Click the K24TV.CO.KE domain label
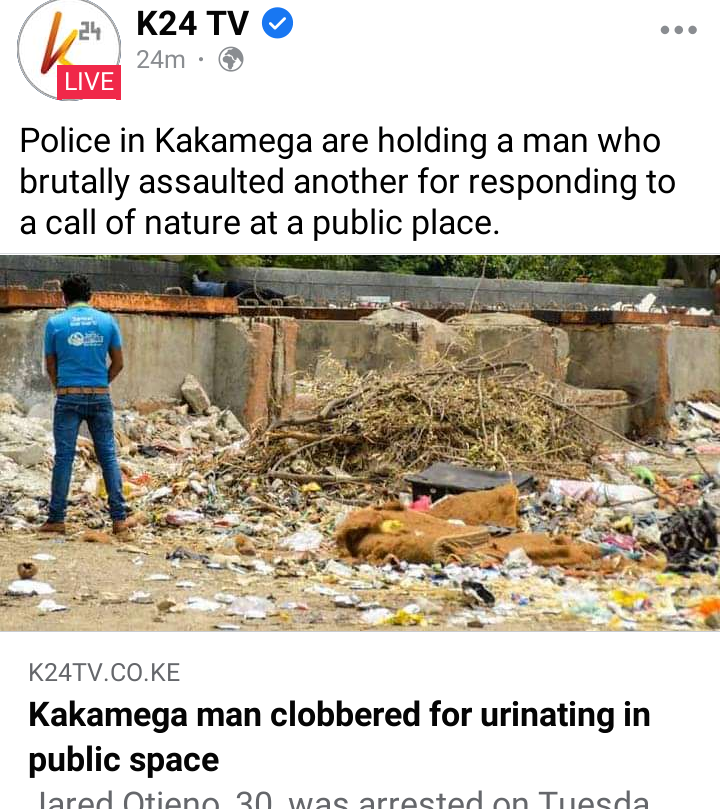This screenshot has height=809, width=720. [104, 673]
